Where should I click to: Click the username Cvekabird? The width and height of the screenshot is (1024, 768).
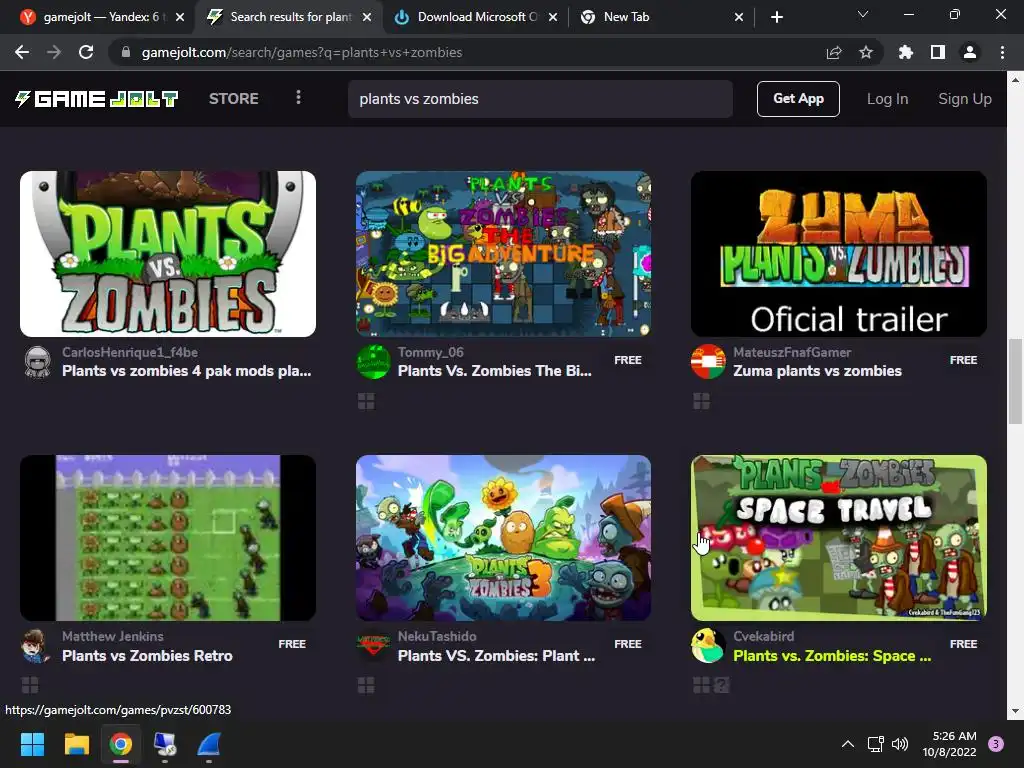[x=763, y=636]
